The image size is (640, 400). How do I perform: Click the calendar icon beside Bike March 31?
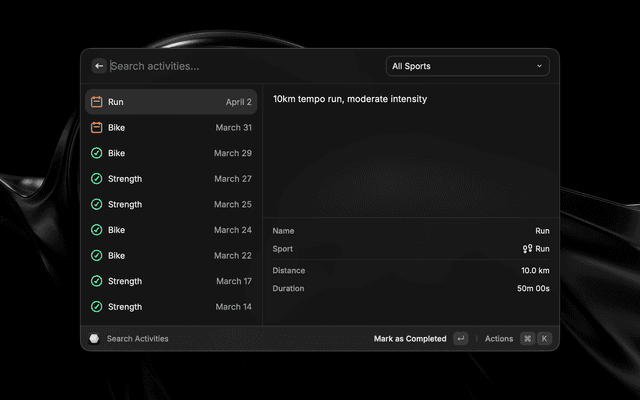[x=97, y=128]
